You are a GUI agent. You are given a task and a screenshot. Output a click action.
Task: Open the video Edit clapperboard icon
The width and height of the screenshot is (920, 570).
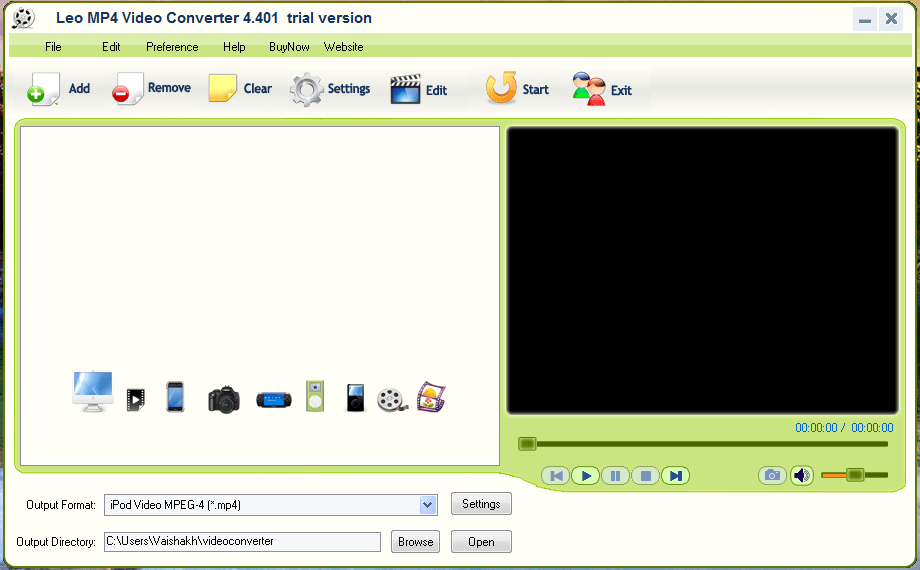click(x=405, y=90)
